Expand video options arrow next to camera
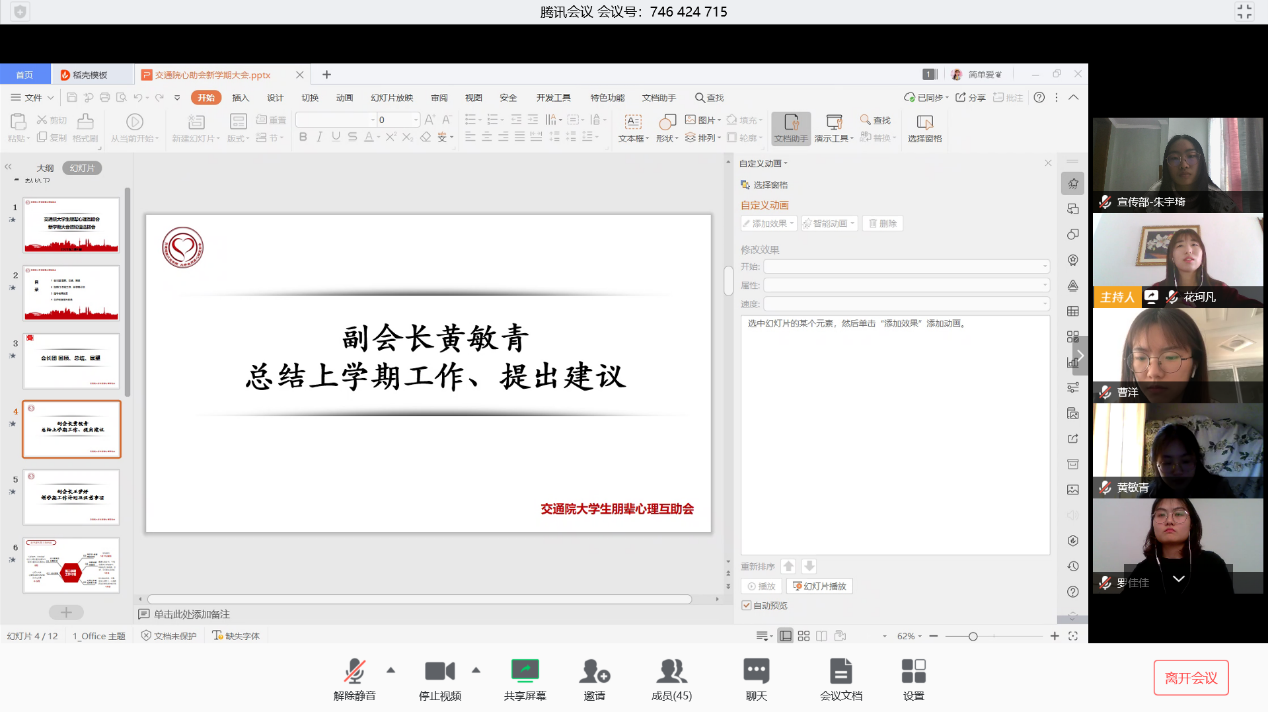This screenshot has height=712, width=1268. coord(476,670)
